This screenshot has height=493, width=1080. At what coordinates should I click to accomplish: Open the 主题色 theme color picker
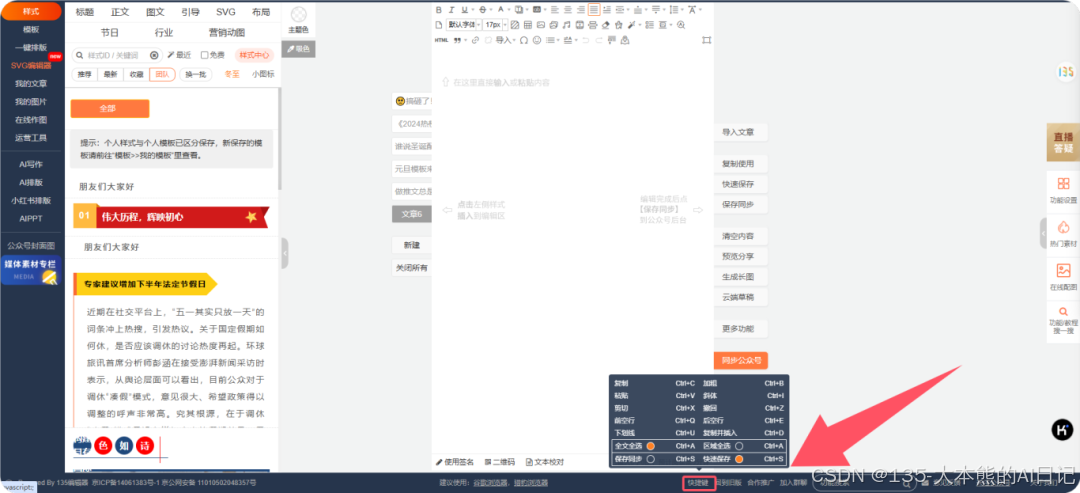(298, 19)
